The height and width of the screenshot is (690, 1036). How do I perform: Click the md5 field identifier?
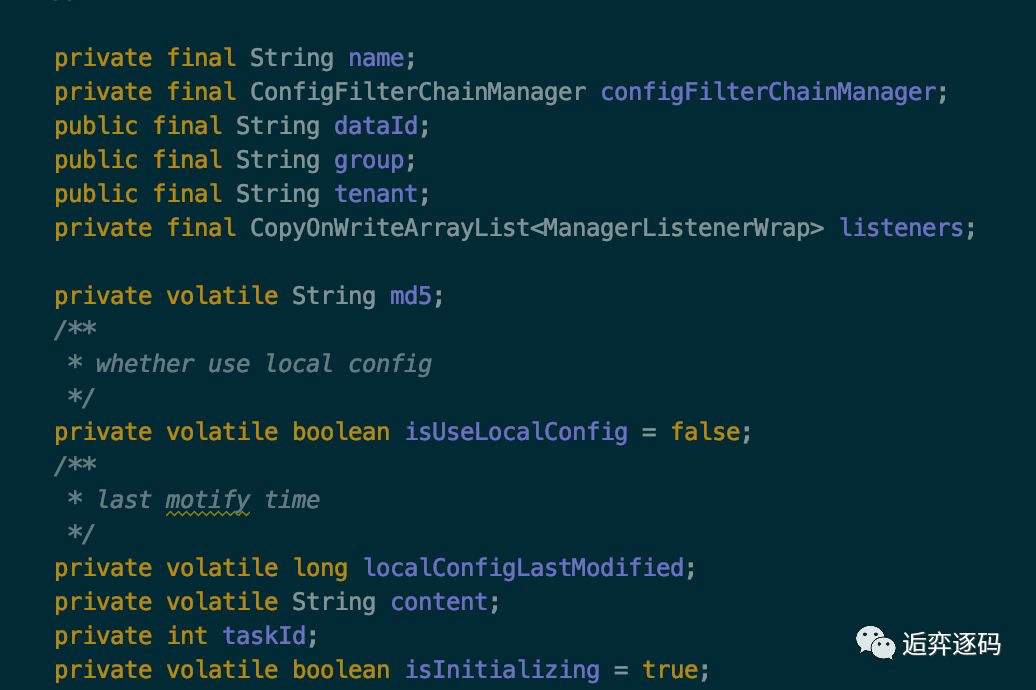[x=410, y=296]
